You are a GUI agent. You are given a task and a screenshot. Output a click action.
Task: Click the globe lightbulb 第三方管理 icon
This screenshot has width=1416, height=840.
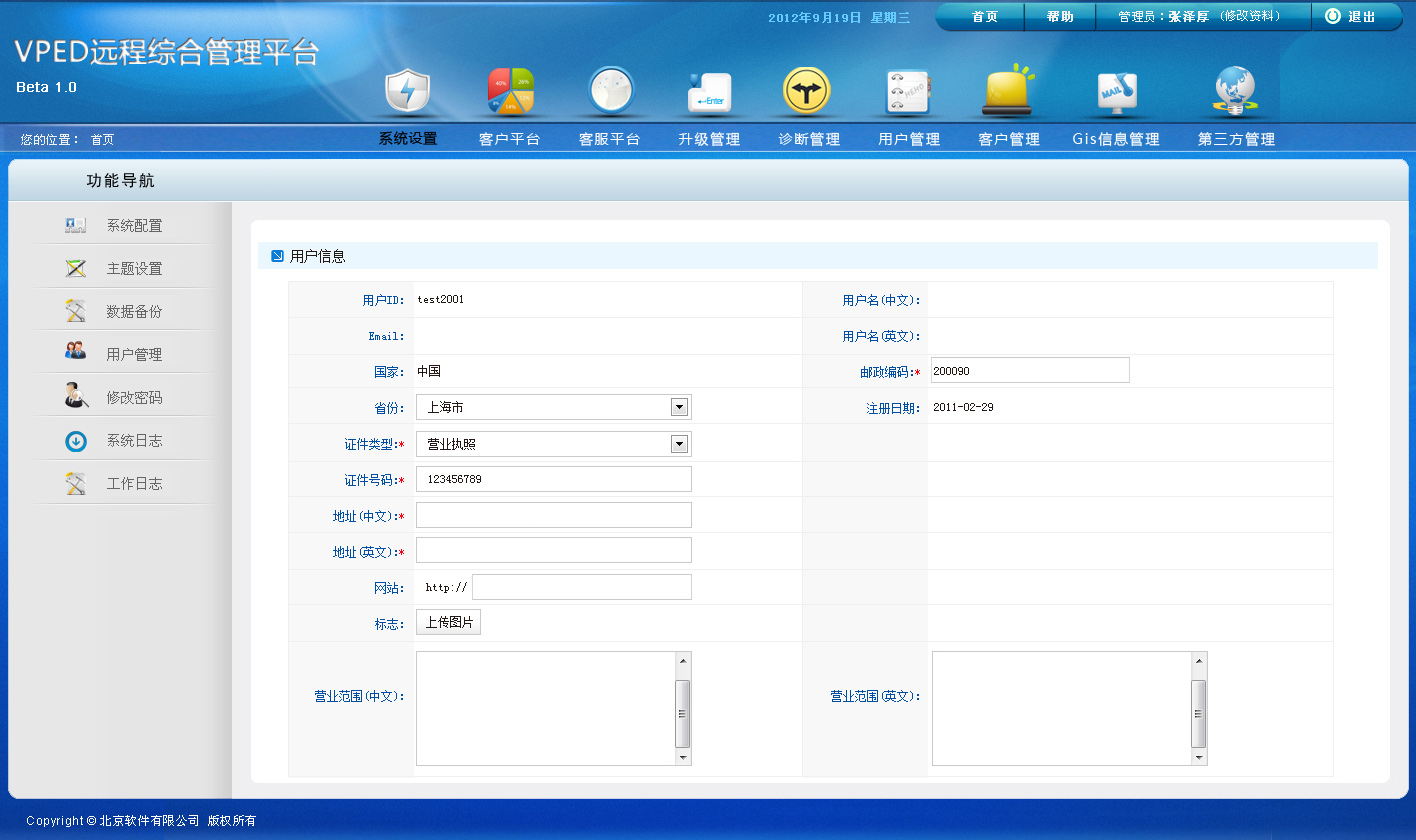pyautogui.click(x=1236, y=91)
